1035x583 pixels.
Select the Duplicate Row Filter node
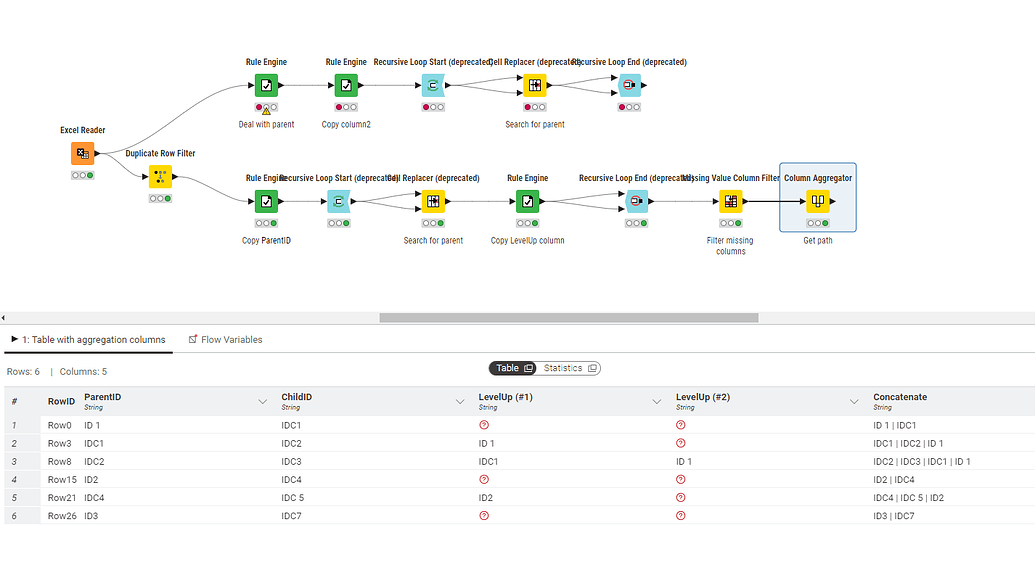point(158,177)
